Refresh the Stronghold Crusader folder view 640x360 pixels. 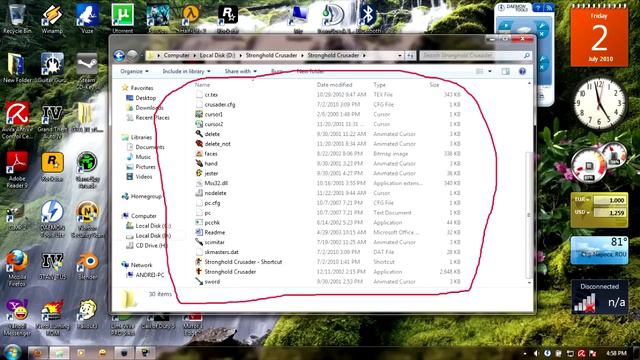coord(410,56)
